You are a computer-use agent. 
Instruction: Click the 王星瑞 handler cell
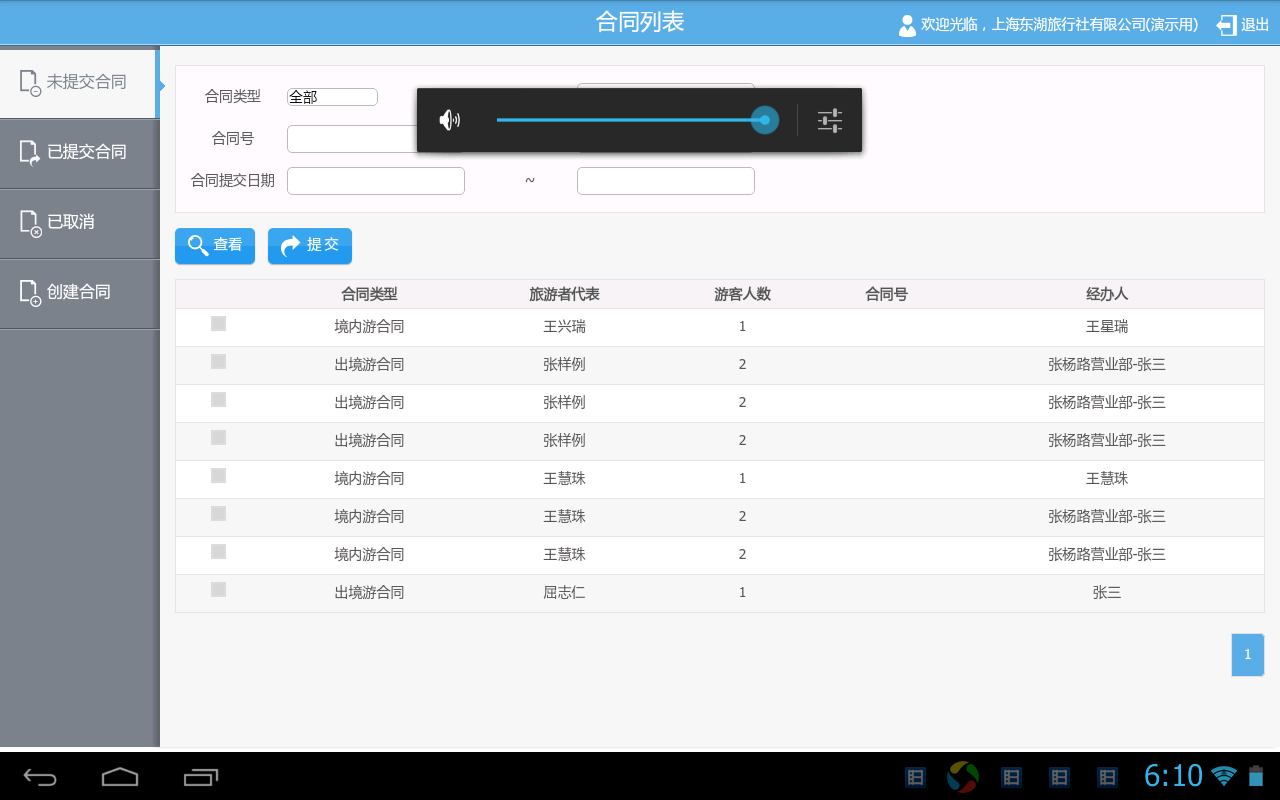[1107, 327]
